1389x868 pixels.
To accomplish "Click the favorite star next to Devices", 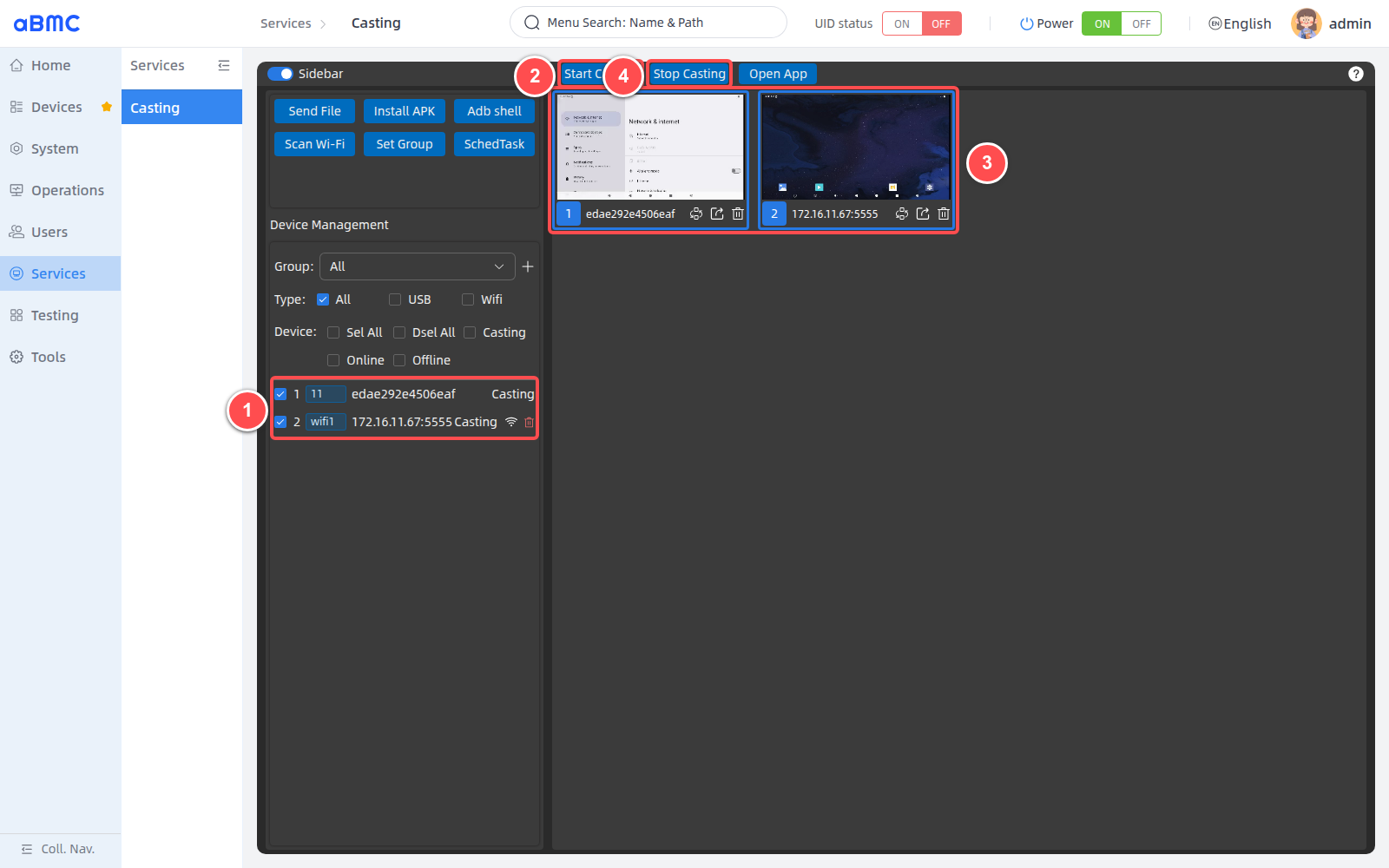I will pyautogui.click(x=107, y=107).
